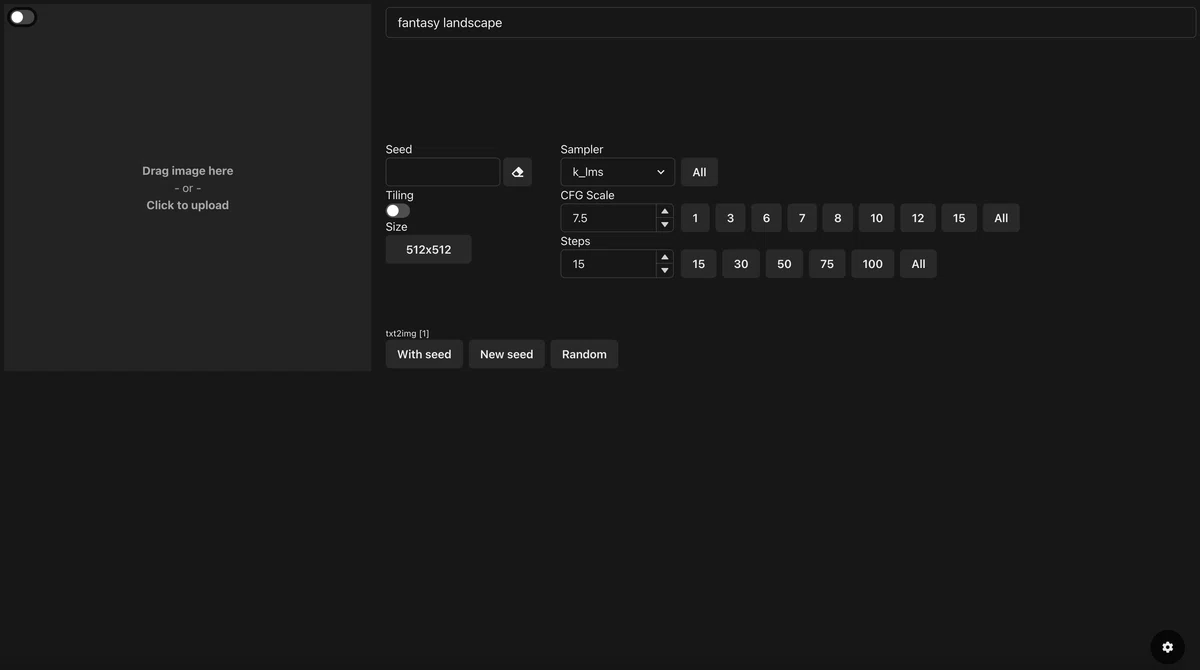Click the Steps field showing 15
1200x670 pixels.
click(x=609, y=264)
